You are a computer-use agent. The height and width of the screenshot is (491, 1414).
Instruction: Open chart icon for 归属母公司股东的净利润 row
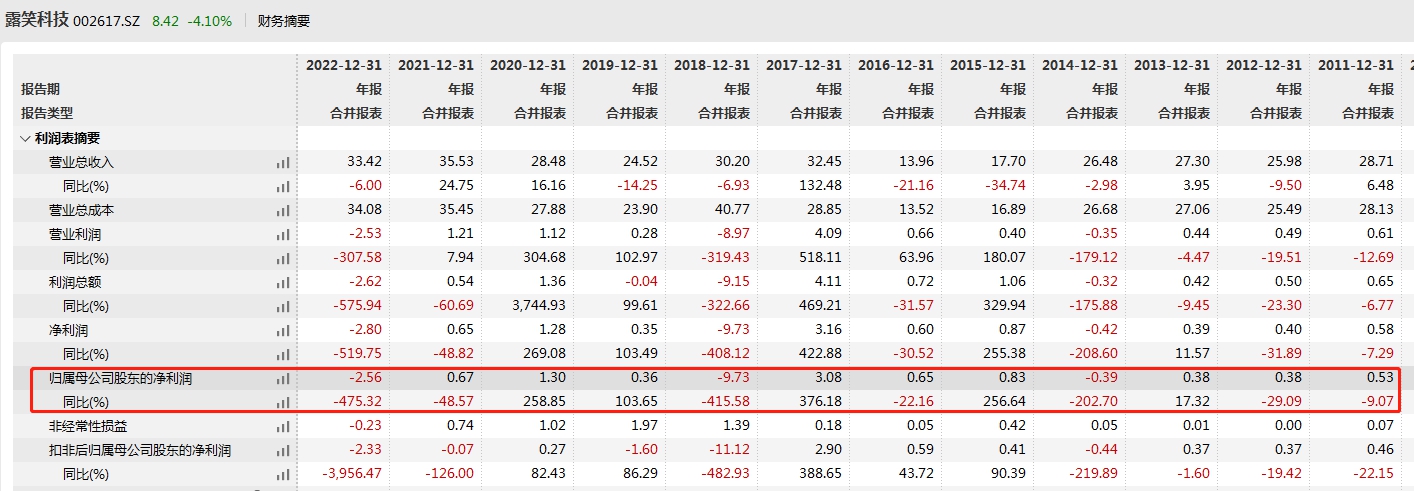click(x=283, y=378)
